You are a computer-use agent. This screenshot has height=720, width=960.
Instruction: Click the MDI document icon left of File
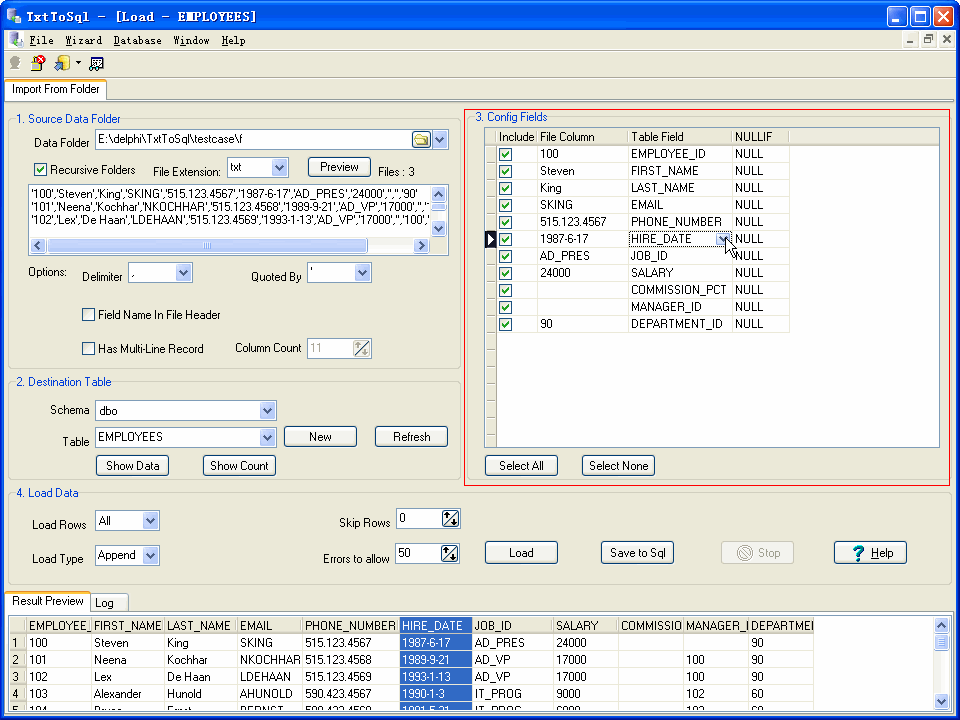pyautogui.click(x=17, y=40)
